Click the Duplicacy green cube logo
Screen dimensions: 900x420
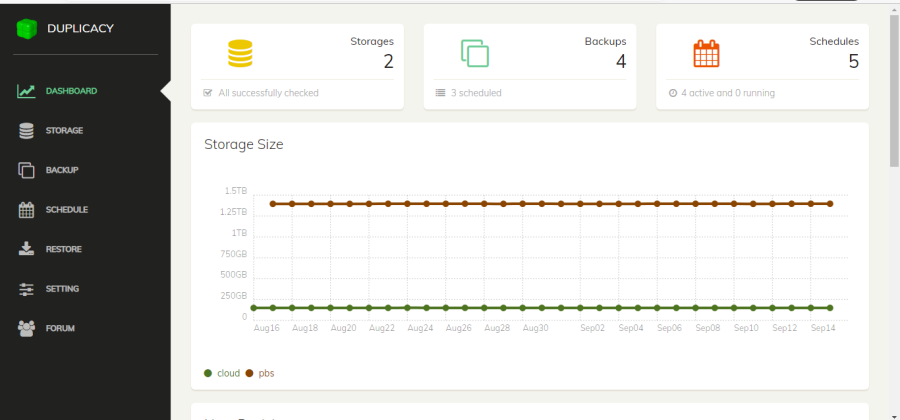coord(27,29)
